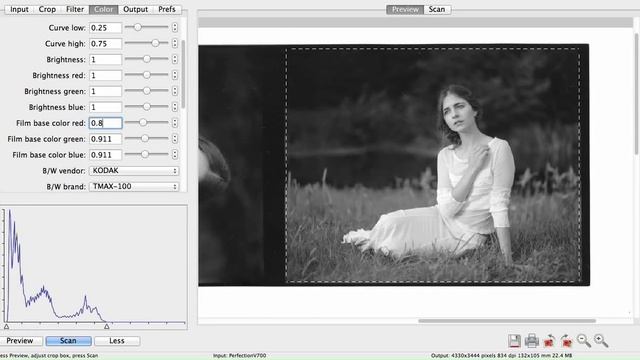Click the Brightness red value field
The width and height of the screenshot is (640, 360).
[105, 76]
